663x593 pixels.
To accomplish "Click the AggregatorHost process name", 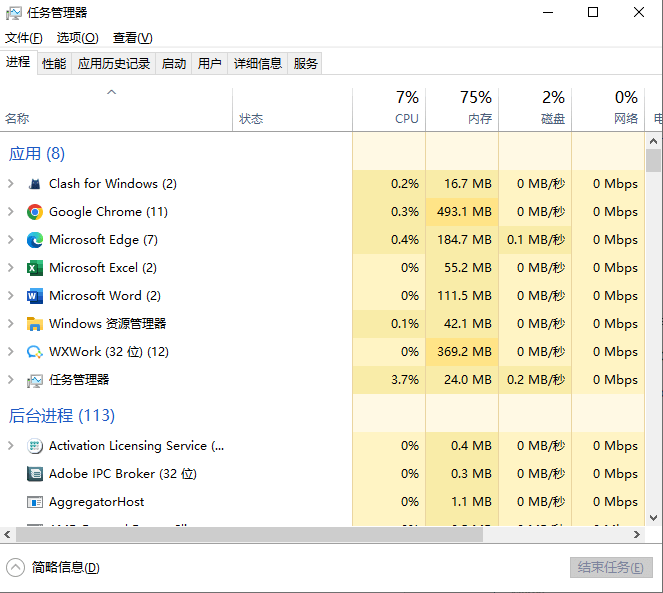I will tap(96, 502).
